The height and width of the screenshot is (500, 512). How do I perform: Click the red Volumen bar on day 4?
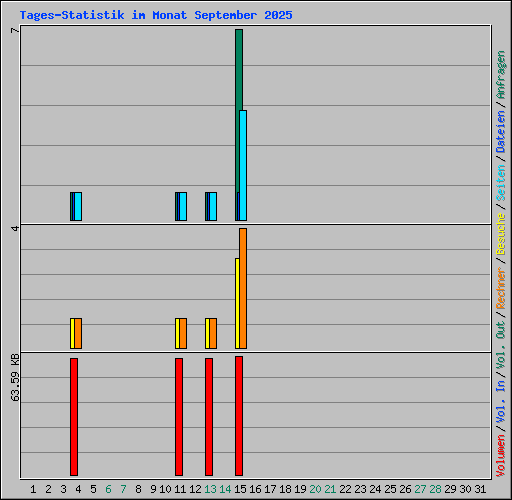[74, 417]
